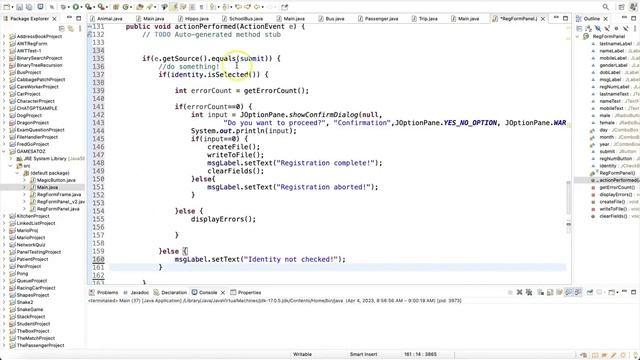
Task: Click the 'Writable' status bar entry
Action: click(x=302, y=354)
